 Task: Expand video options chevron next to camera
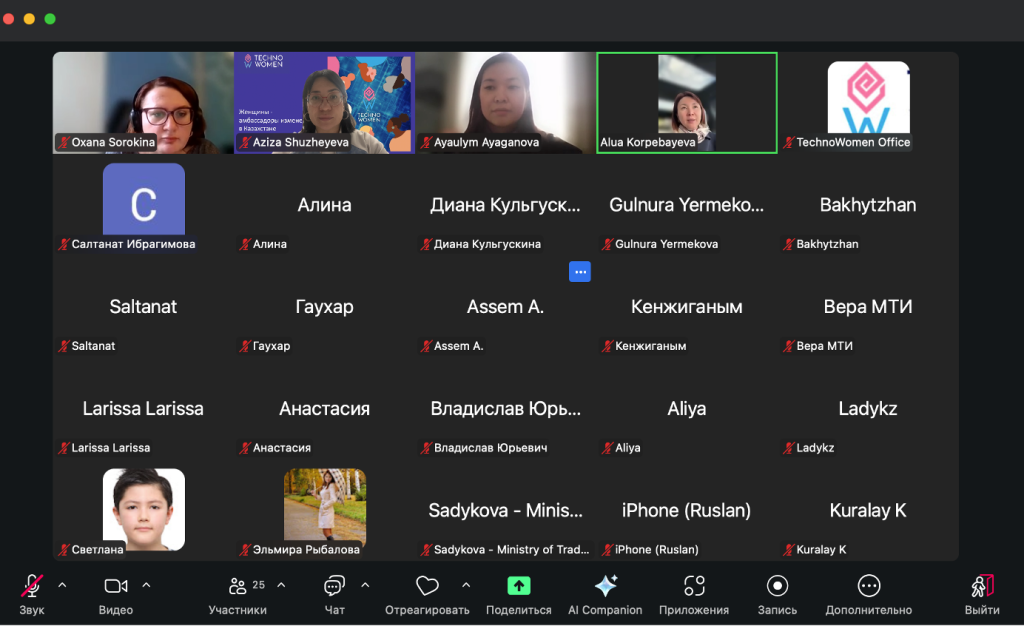[146, 585]
